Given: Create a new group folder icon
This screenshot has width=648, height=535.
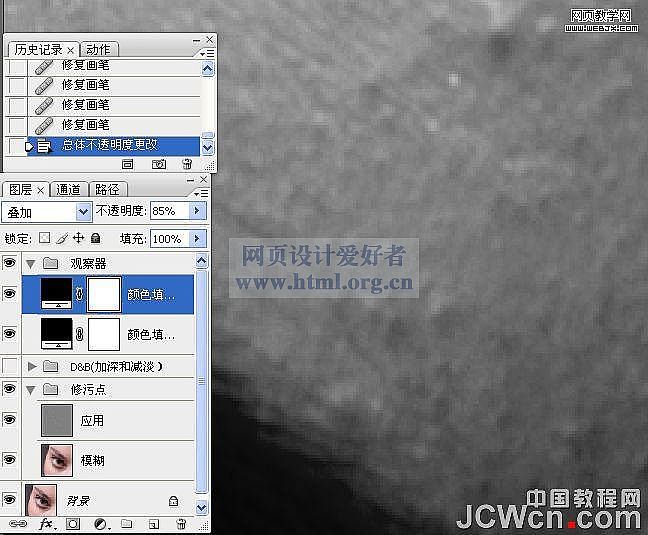Looking at the screenshot, I should tap(127, 524).
